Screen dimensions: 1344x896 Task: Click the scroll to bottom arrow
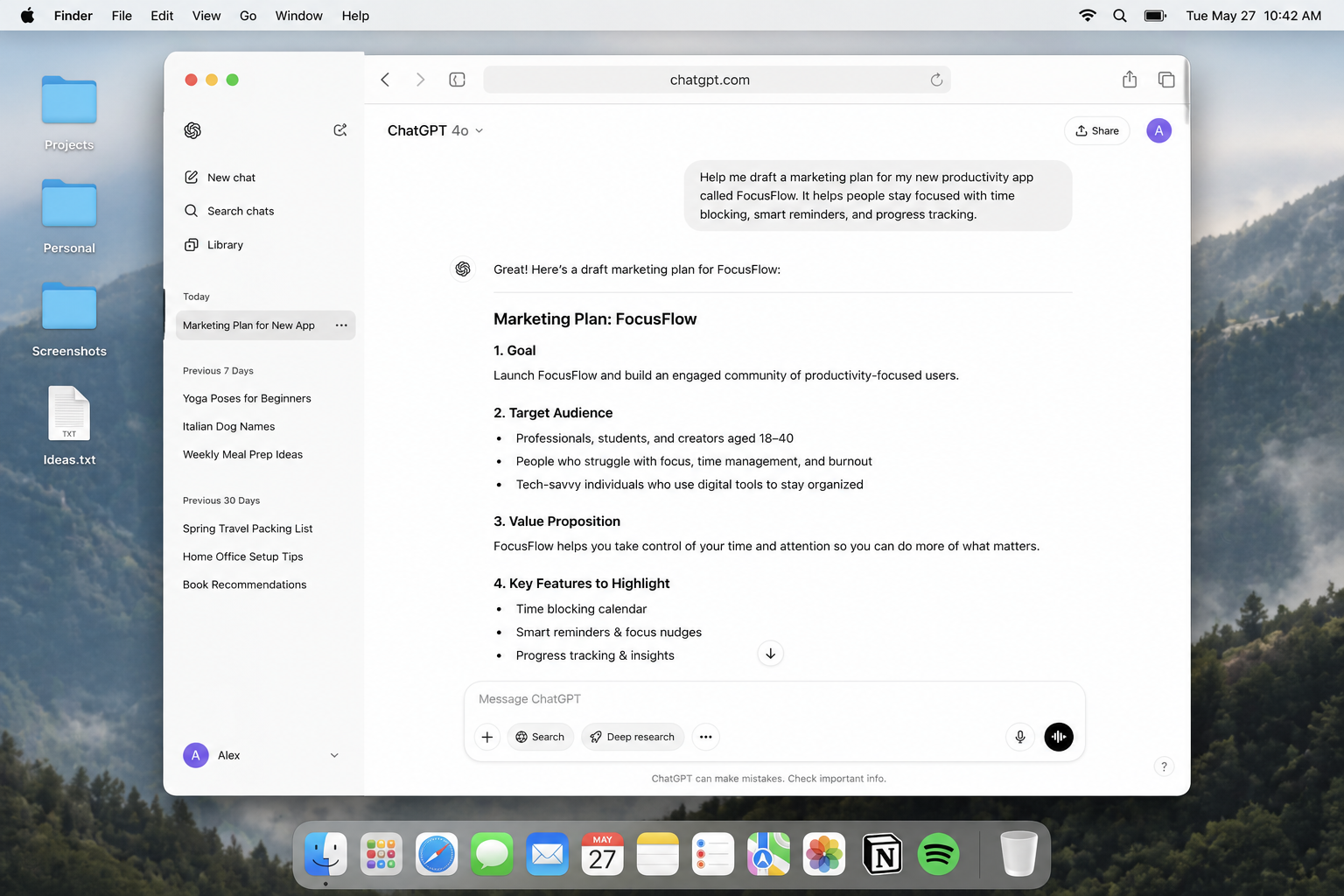(770, 654)
